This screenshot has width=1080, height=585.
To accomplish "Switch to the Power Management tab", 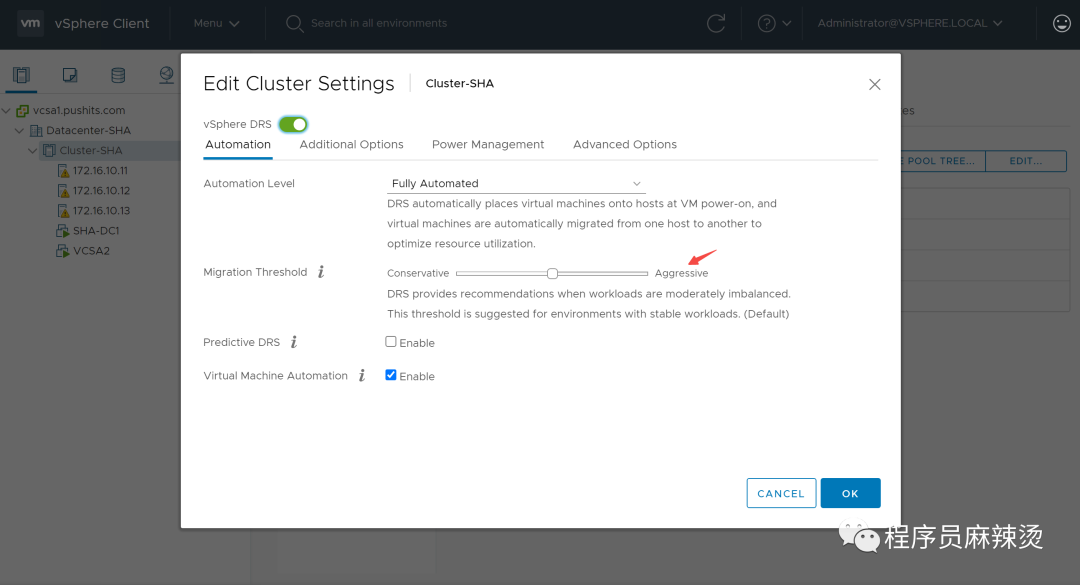I will click(488, 144).
